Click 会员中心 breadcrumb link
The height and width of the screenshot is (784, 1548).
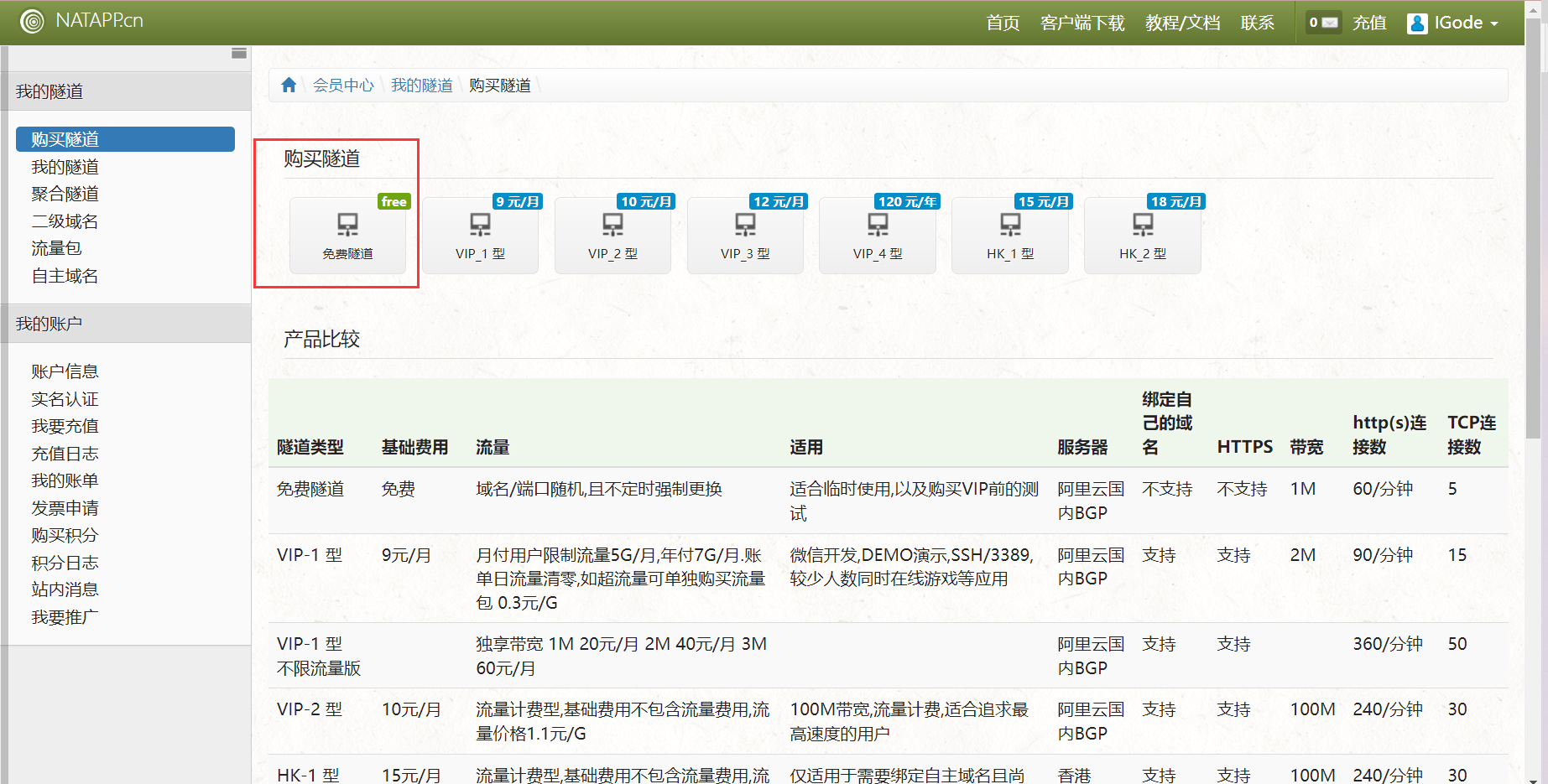coord(343,85)
